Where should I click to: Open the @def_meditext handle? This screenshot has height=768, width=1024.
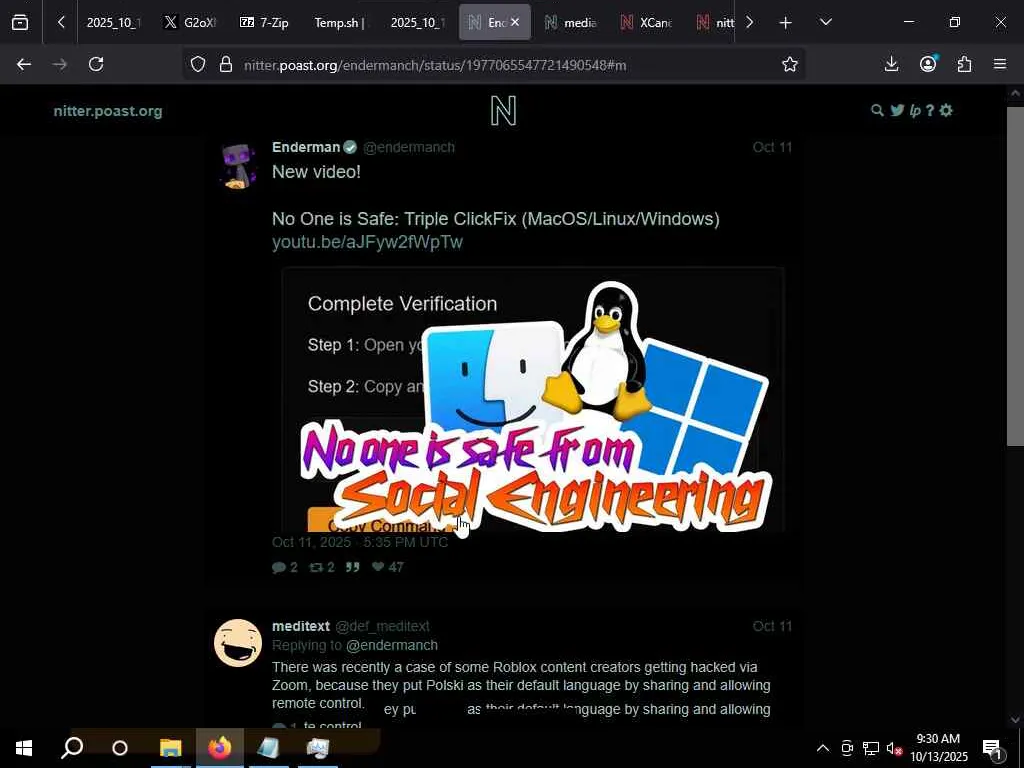click(382, 626)
